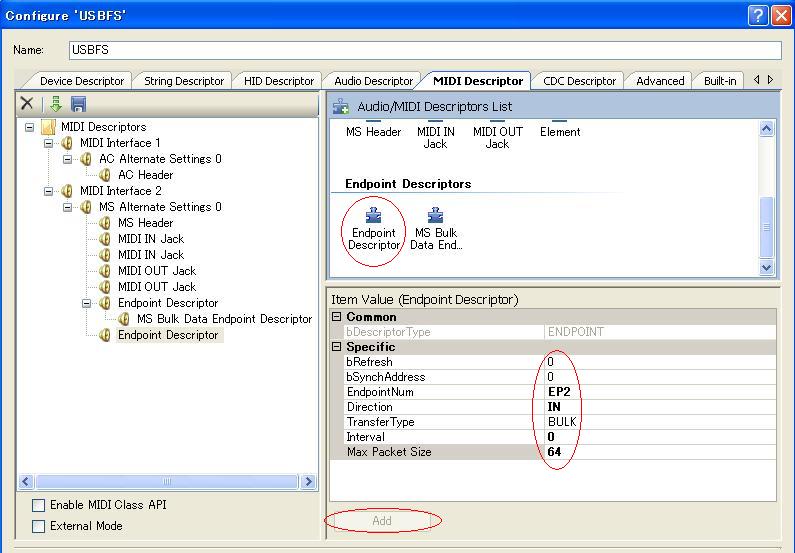Collapse MS Alternate Settings 0 node
795x553 pixels.
pos(67,207)
